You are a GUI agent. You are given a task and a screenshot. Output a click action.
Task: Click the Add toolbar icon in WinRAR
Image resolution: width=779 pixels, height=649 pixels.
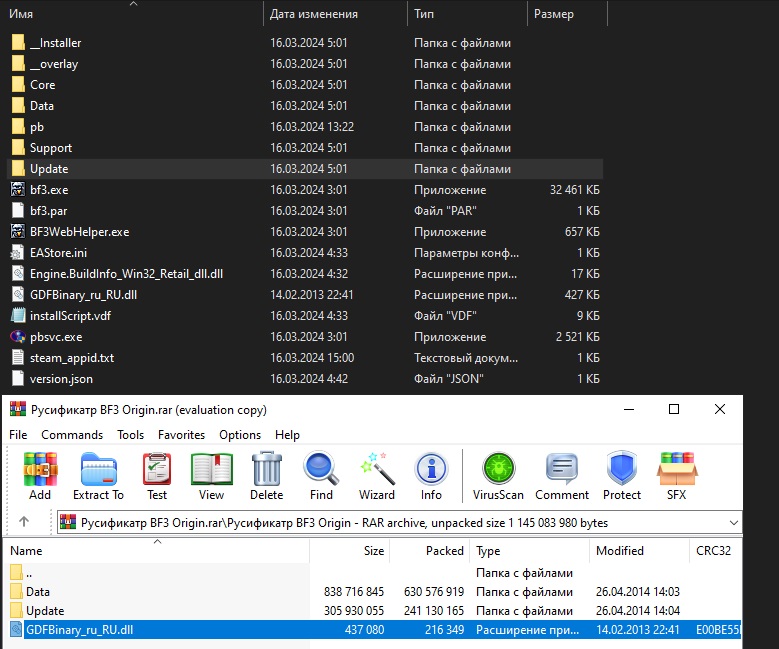(x=40, y=469)
